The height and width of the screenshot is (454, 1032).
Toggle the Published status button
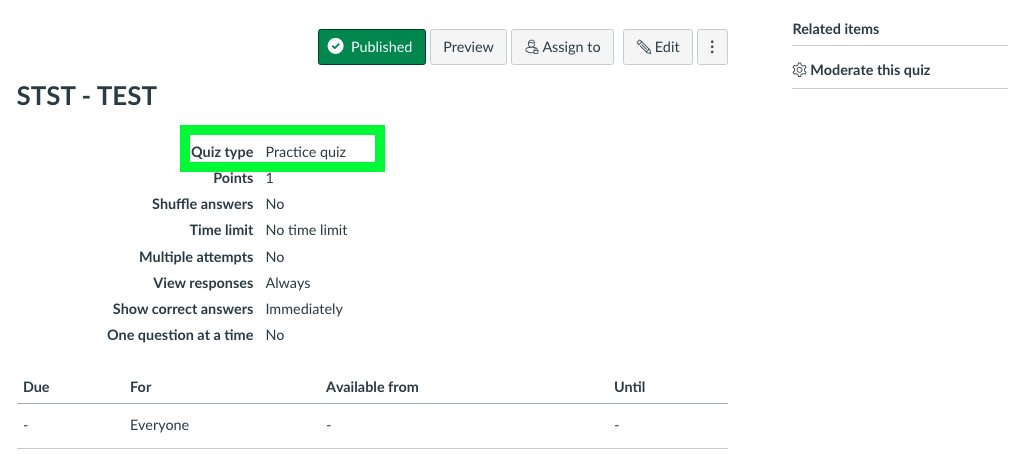(x=372, y=47)
